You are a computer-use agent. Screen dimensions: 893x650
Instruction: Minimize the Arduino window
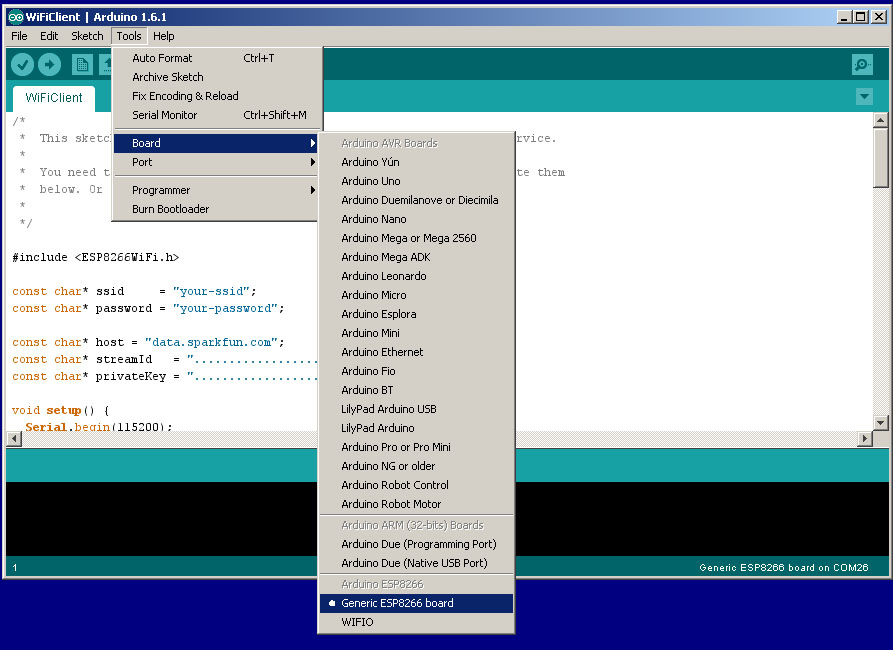tap(844, 17)
